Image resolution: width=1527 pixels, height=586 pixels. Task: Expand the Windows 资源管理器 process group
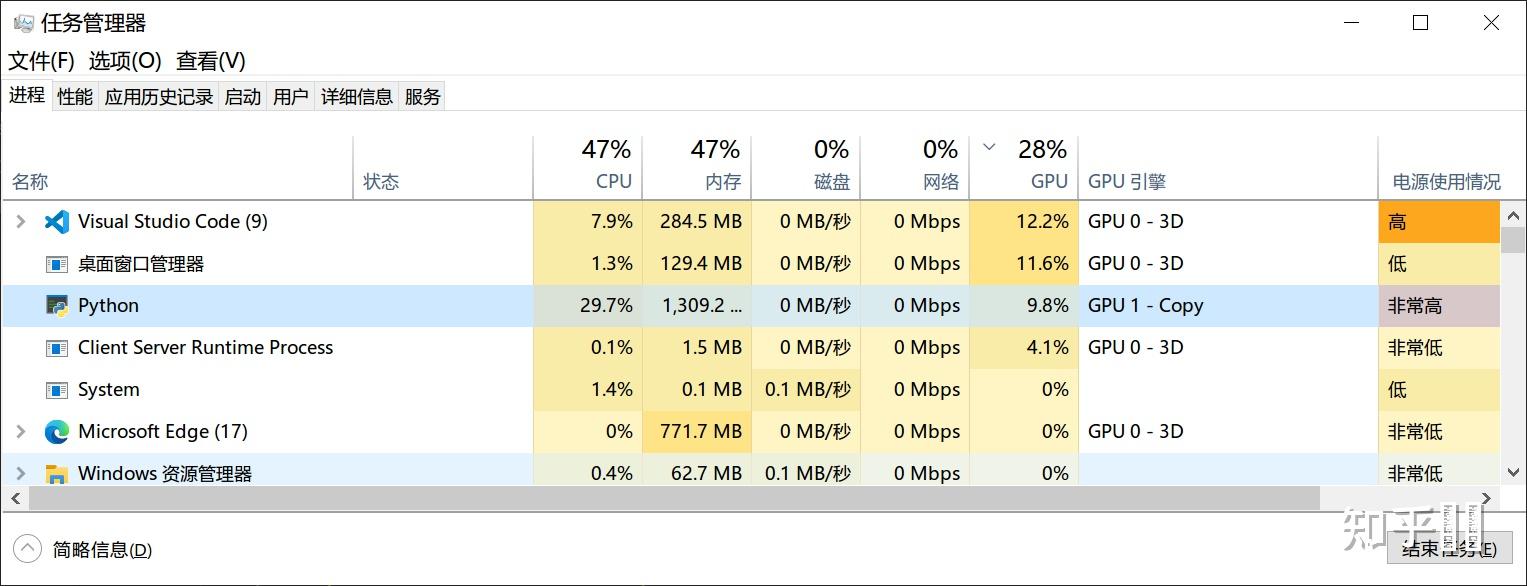pyautogui.click(x=20, y=474)
